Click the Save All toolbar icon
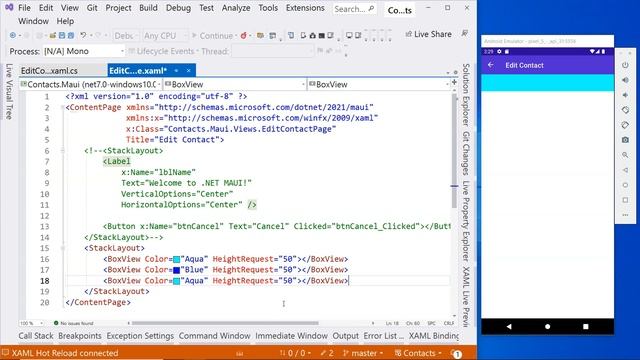This screenshot has height=360, width=640. 71,36
